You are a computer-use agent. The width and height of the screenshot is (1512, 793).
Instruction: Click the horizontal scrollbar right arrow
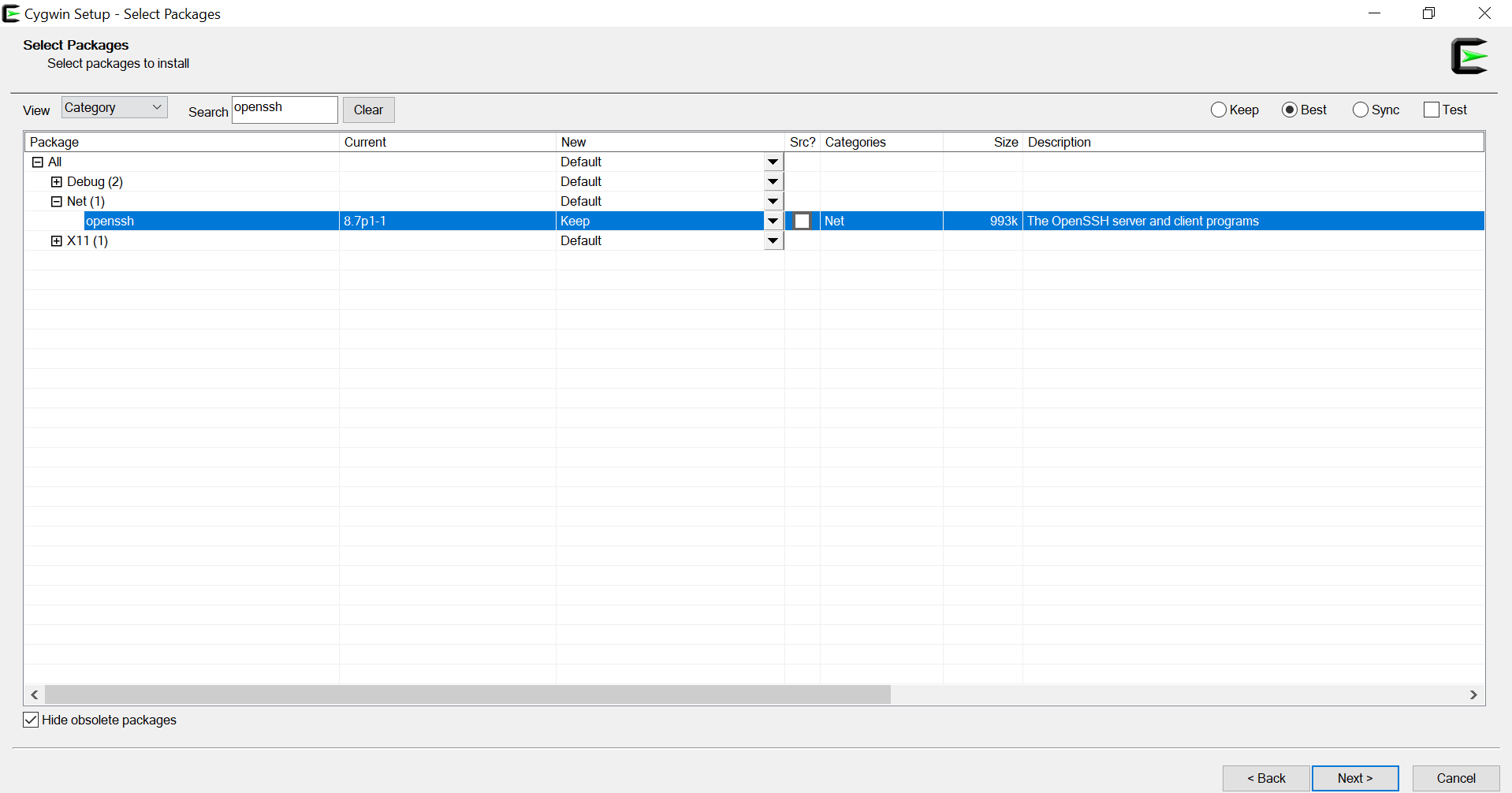1473,694
